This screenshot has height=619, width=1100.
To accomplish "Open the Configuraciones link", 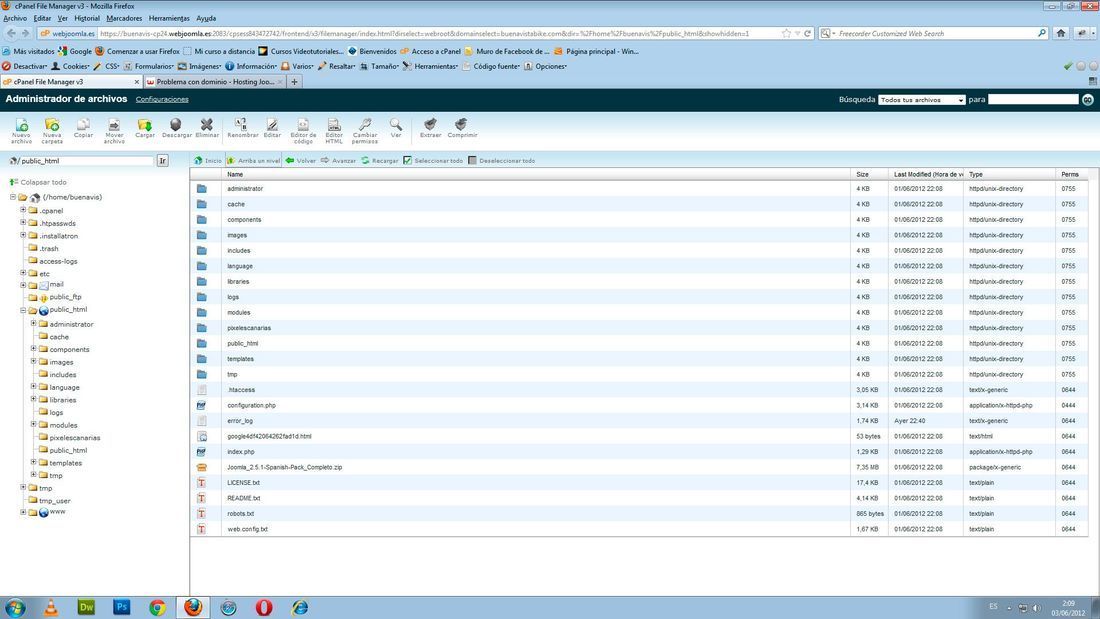I will click(x=162, y=100).
